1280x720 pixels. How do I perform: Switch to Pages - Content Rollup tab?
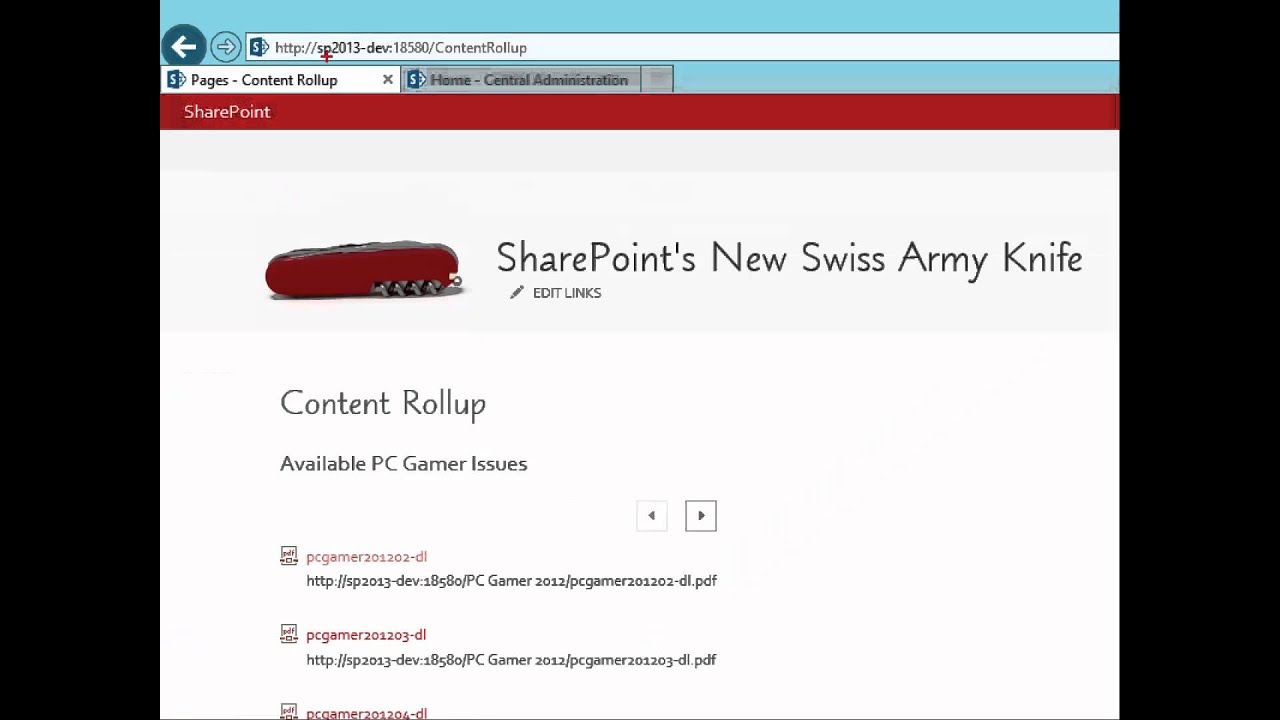pyautogui.click(x=263, y=80)
